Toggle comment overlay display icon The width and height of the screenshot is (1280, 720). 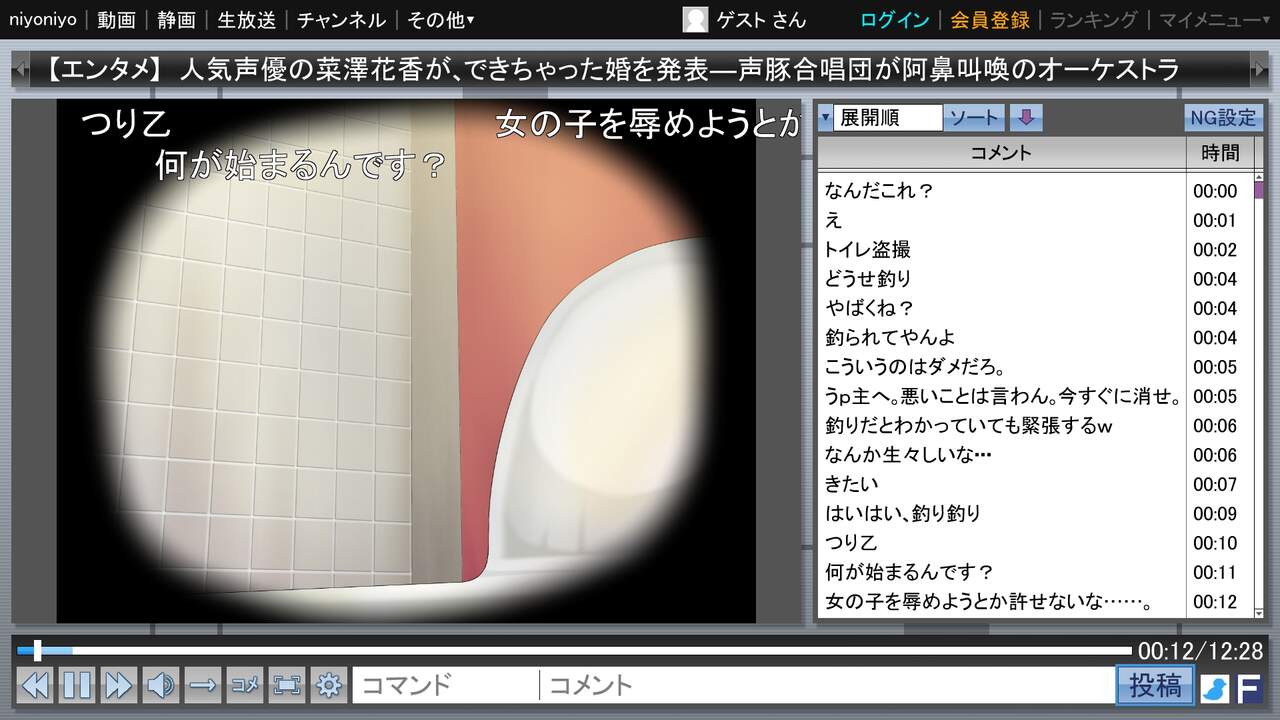point(245,685)
